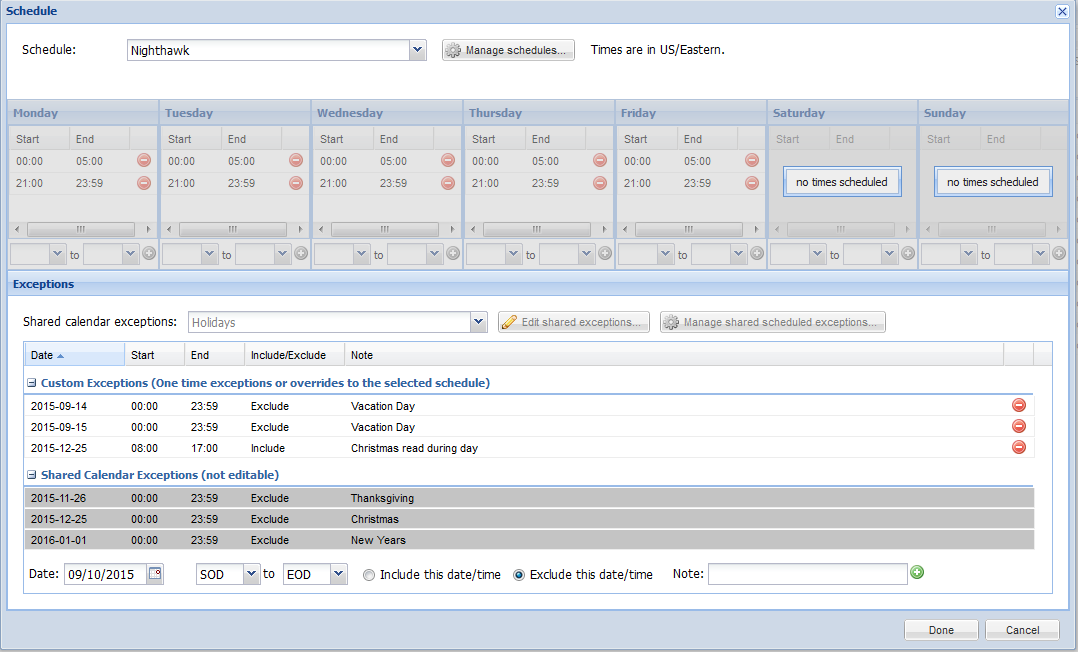Confirm changes with Done button

[940, 629]
